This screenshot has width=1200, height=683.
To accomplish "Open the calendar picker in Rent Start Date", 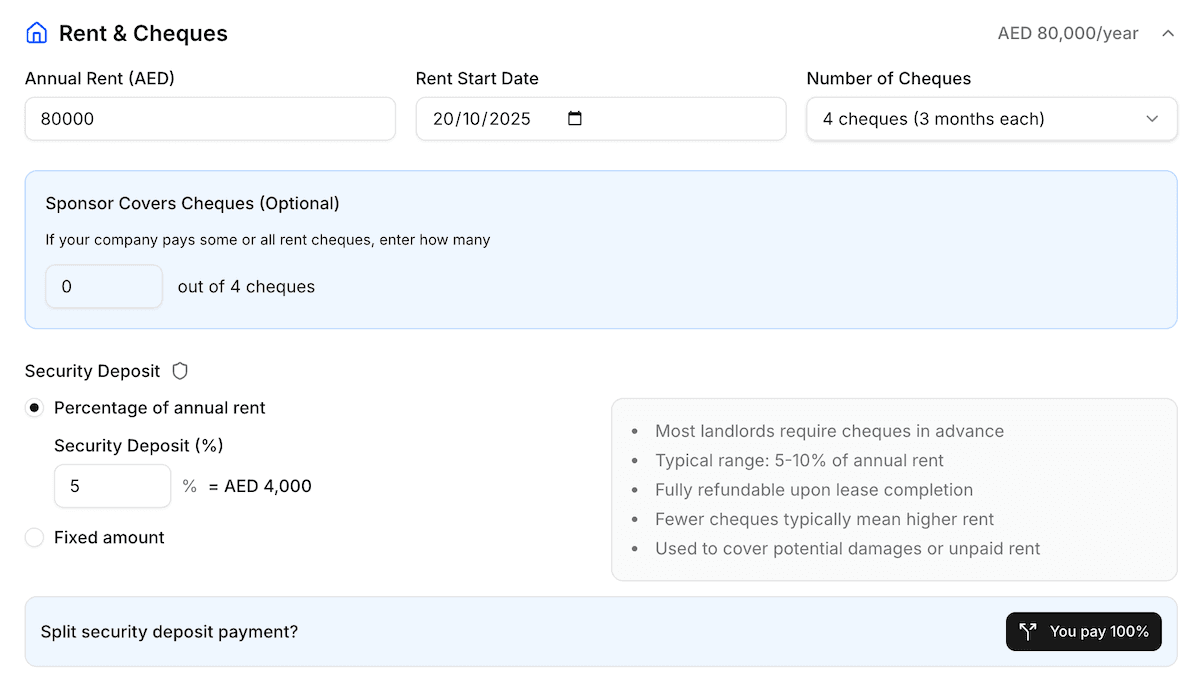I will pos(575,118).
